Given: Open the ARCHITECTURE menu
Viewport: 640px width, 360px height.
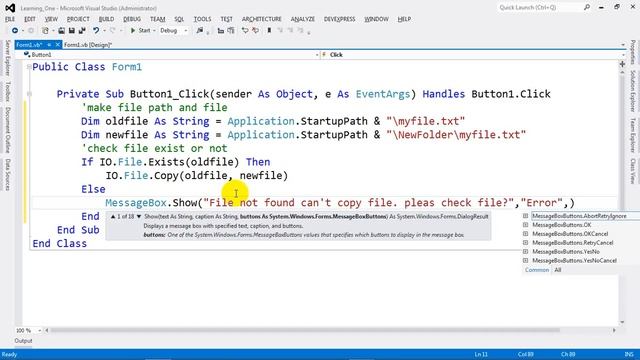Looking at the screenshot, I should (262, 19).
